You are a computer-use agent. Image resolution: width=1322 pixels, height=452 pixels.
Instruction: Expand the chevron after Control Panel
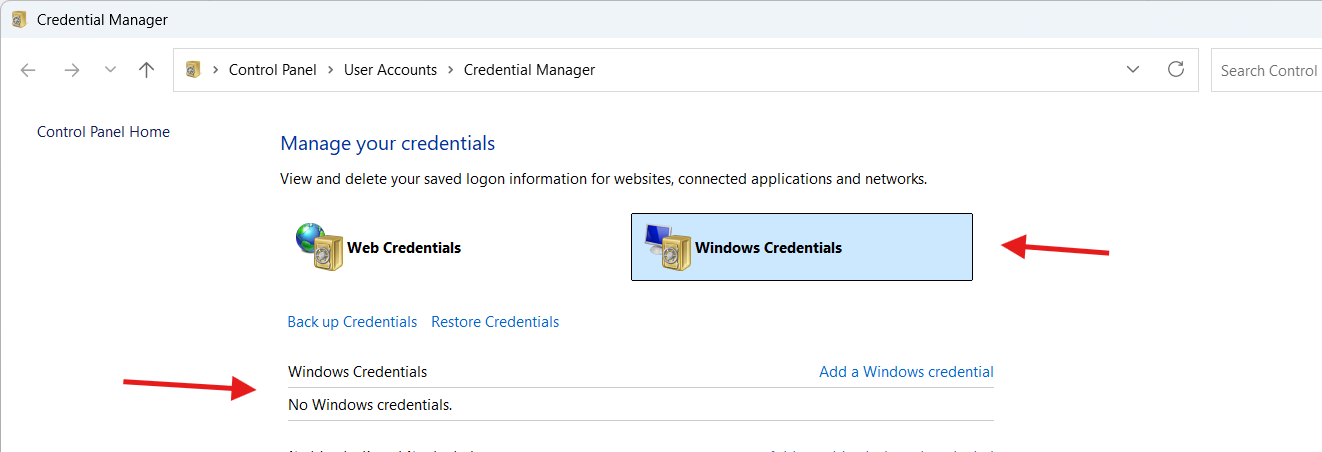tap(330, 70)
